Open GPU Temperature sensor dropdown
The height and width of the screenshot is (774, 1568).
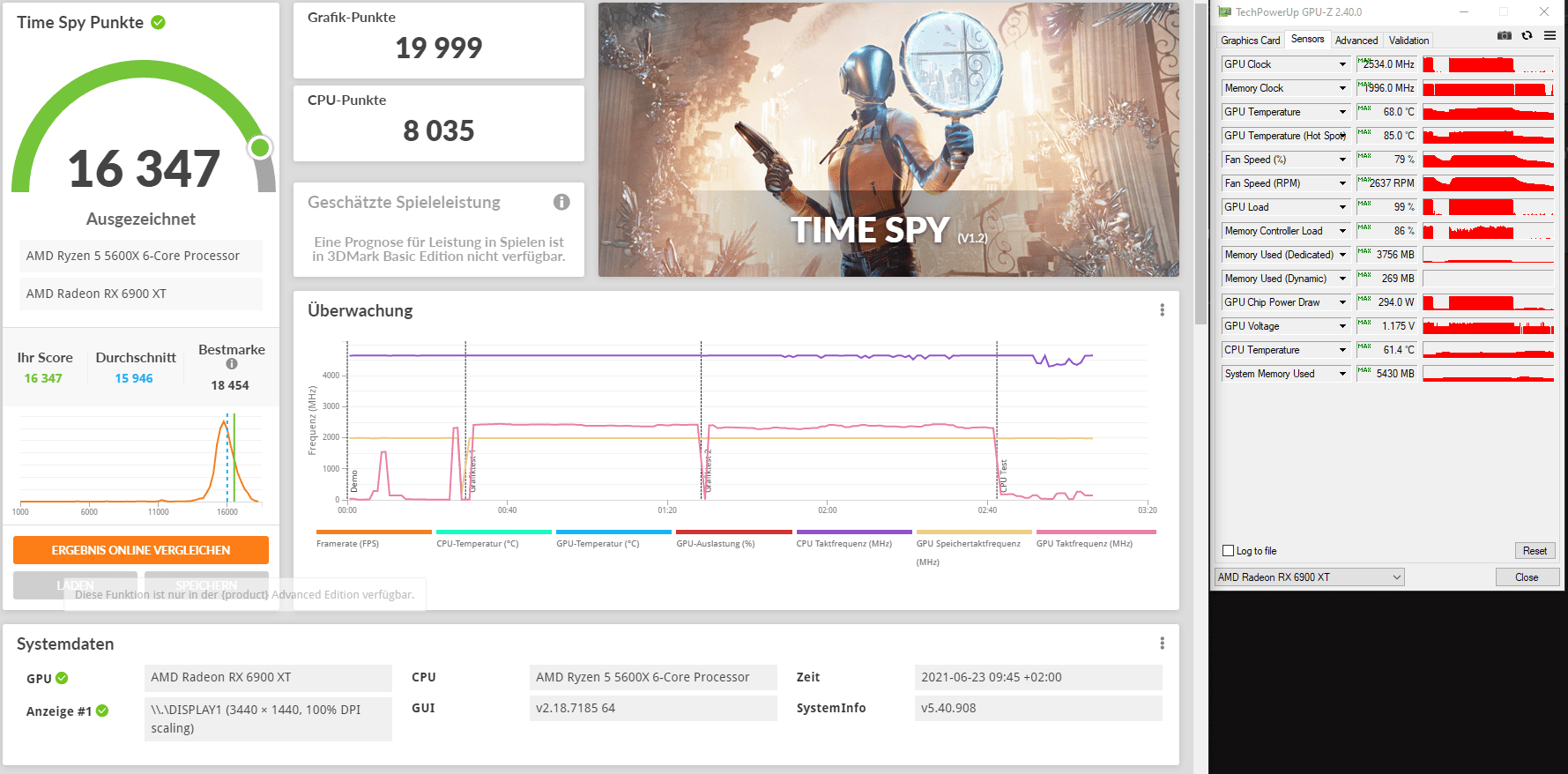coord(1342,112)
